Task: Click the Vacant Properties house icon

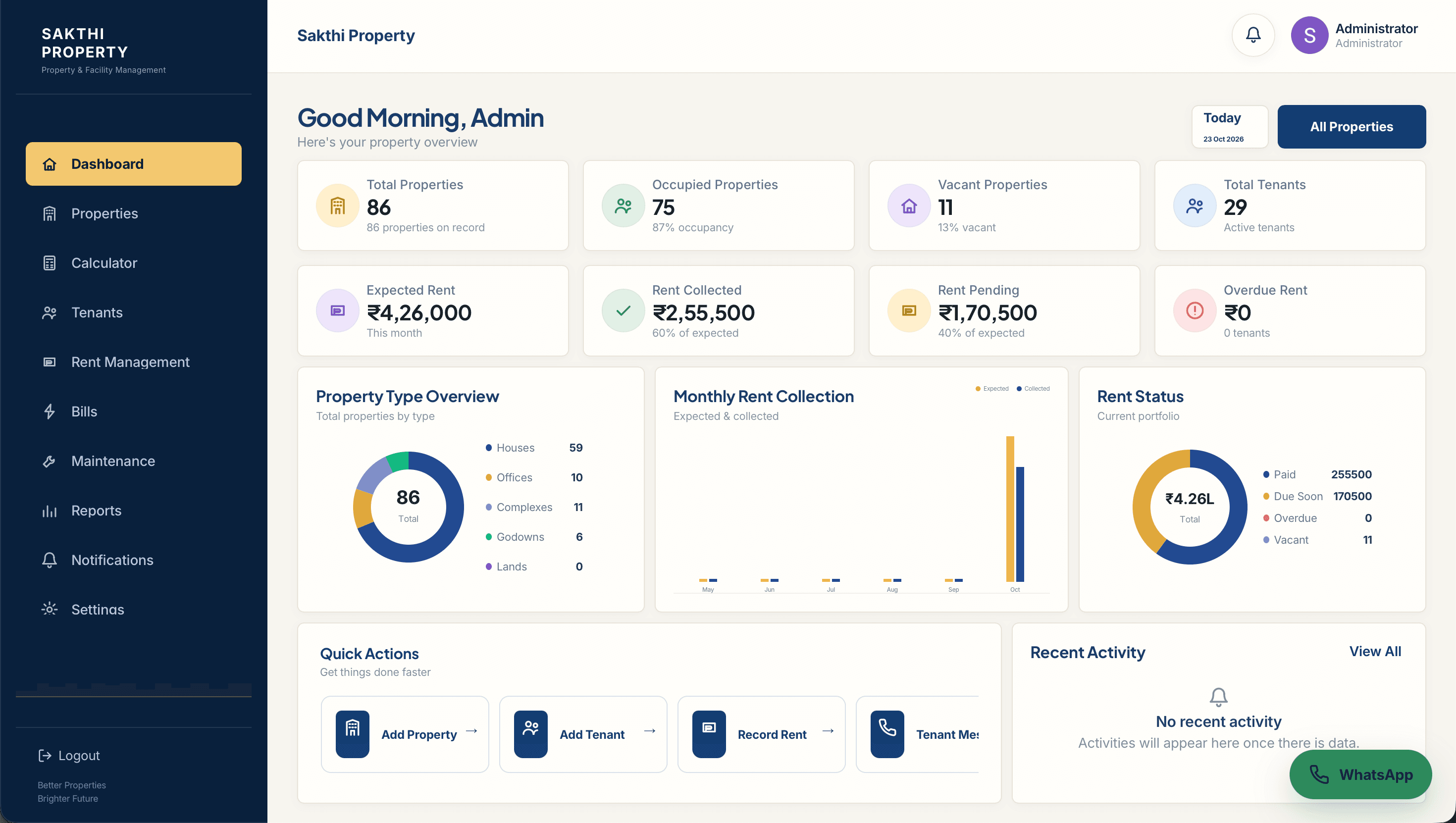Action: tap(909, 206)
